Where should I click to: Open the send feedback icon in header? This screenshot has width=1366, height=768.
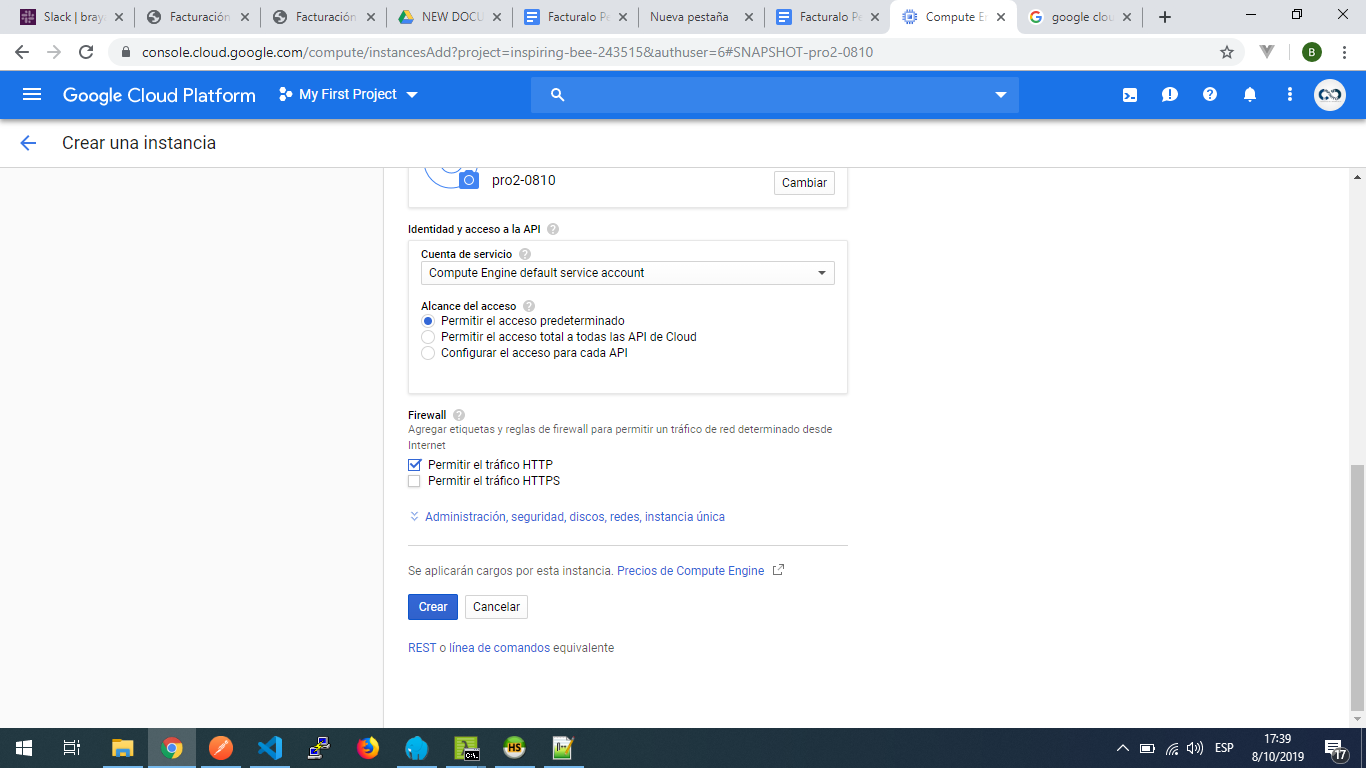[1170, 95]
